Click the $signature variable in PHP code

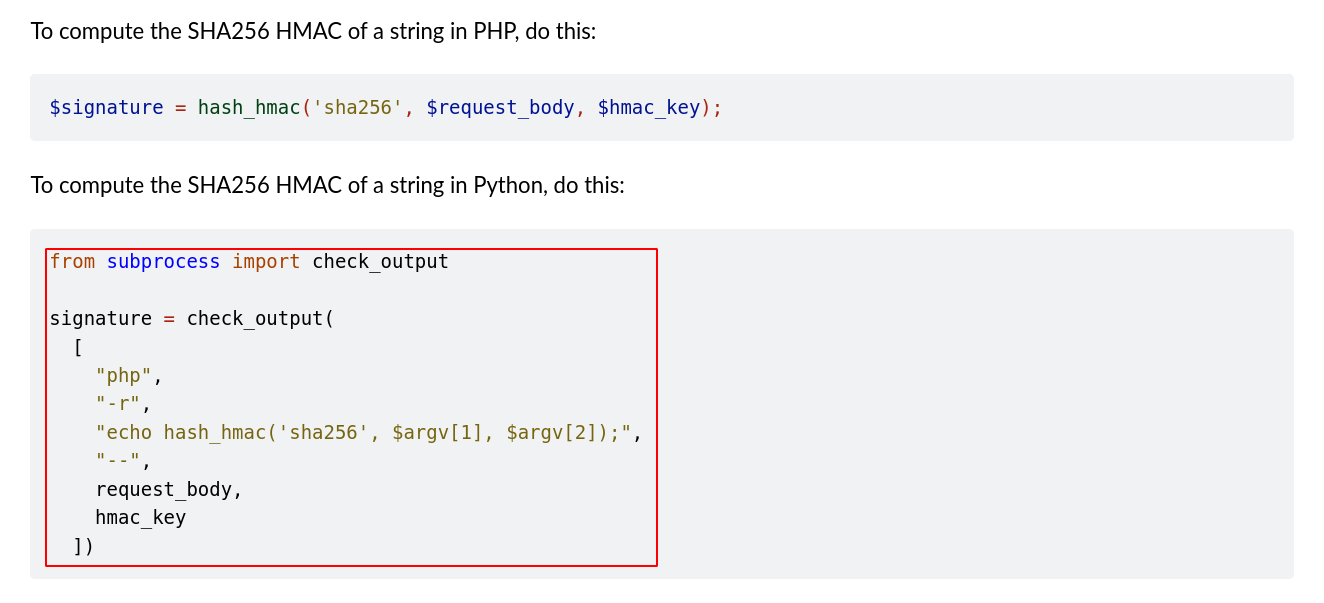coord(106,107)
